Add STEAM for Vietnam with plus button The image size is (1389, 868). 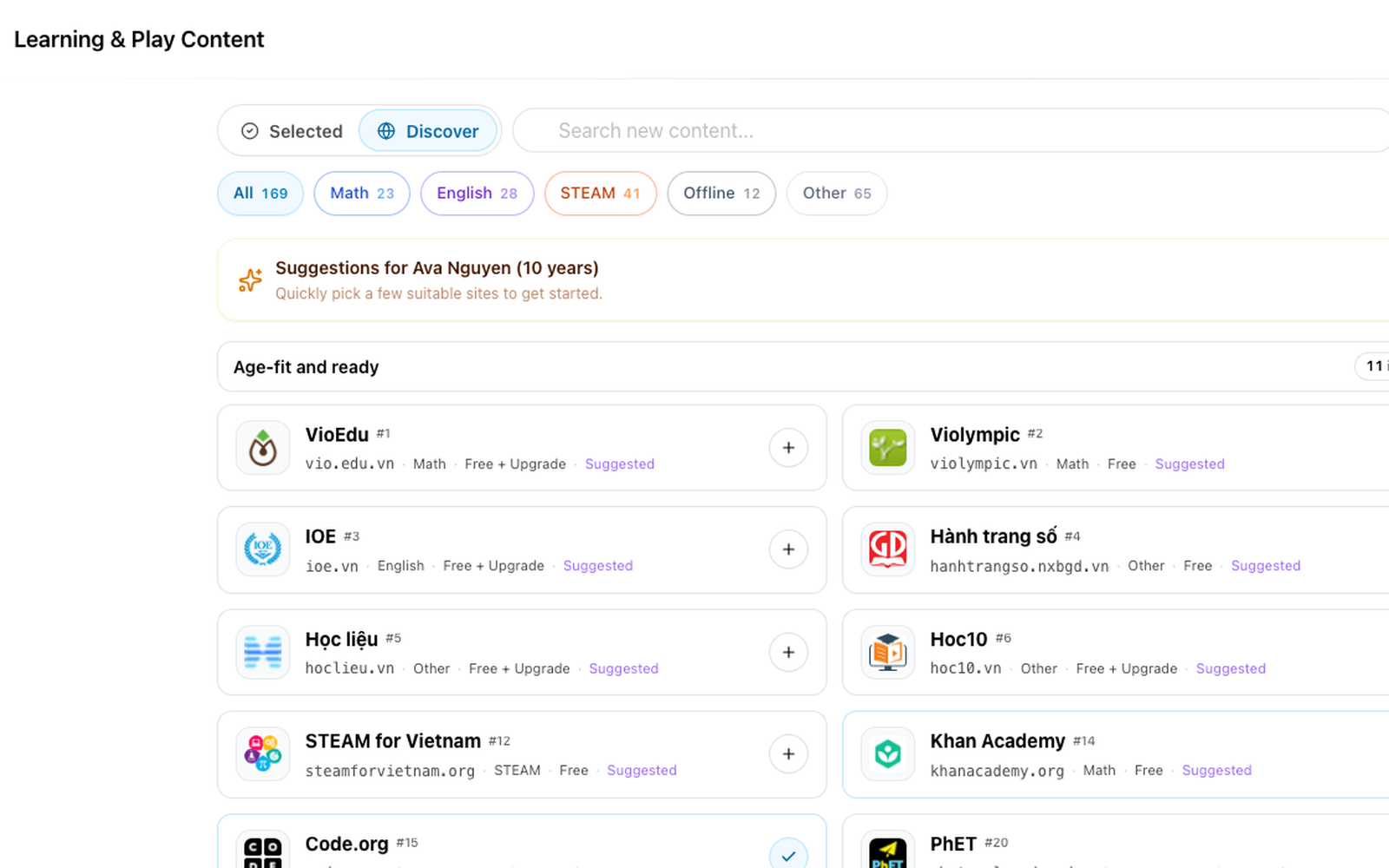pyautogui.click(x=788, y=753)
